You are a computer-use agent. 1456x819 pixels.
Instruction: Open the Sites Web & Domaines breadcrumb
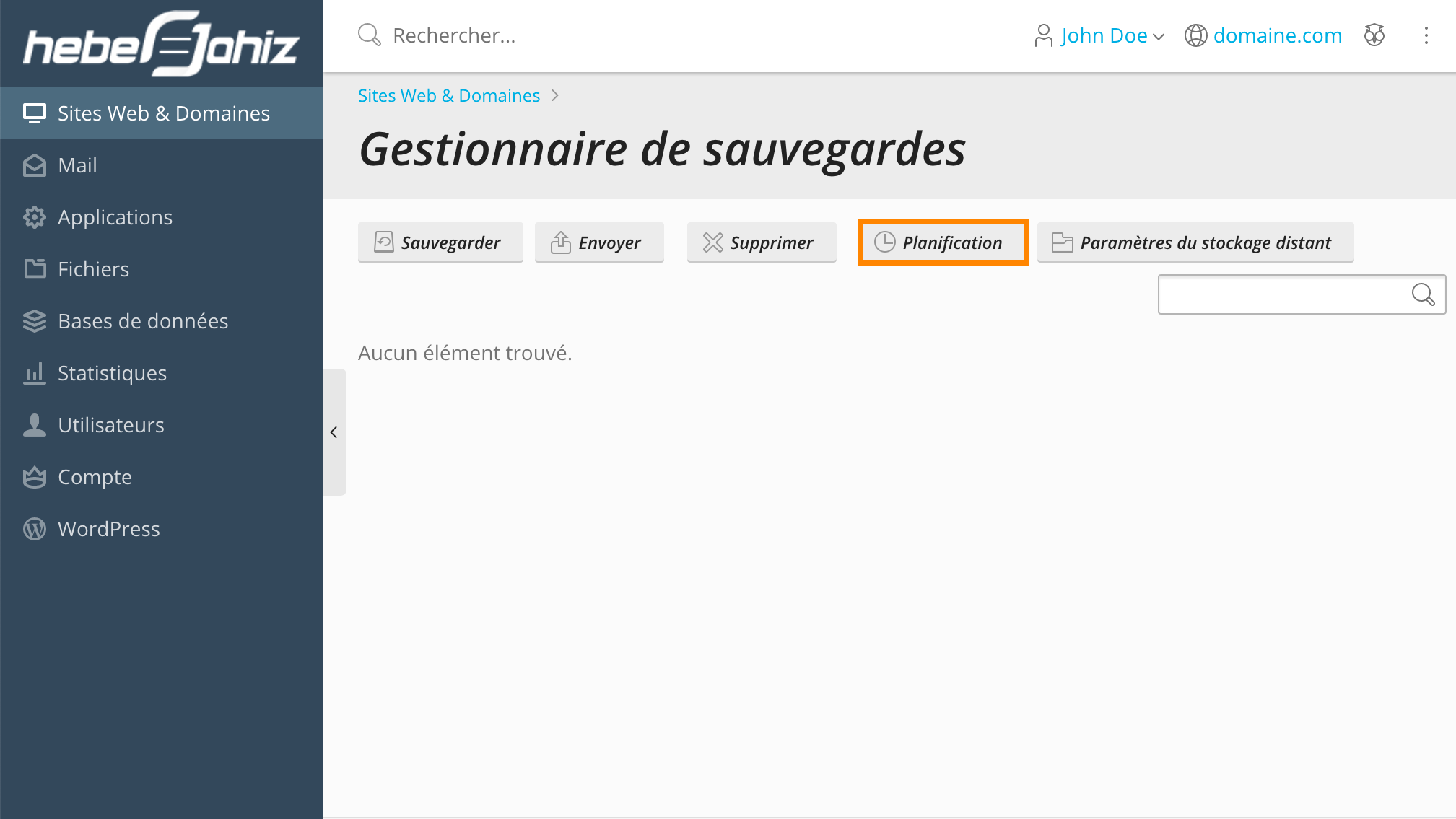[448, 95]
